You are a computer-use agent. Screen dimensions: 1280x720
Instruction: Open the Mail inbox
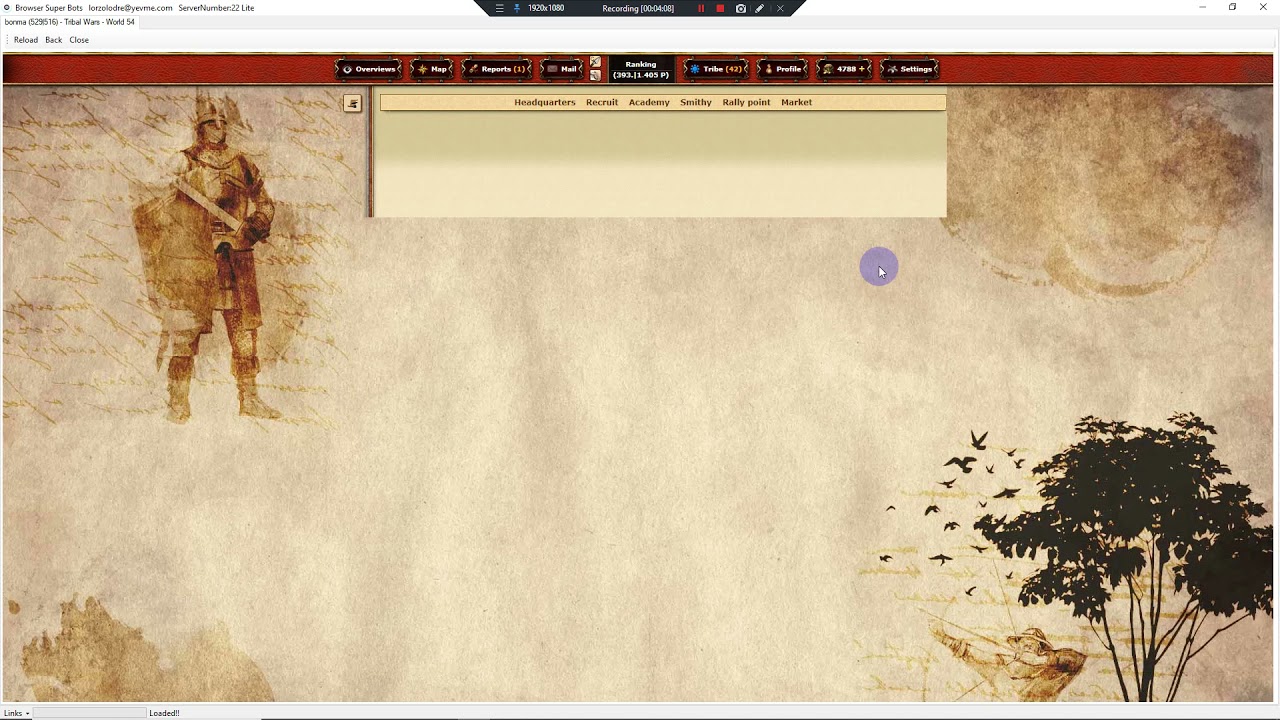[x=563, y=69]
